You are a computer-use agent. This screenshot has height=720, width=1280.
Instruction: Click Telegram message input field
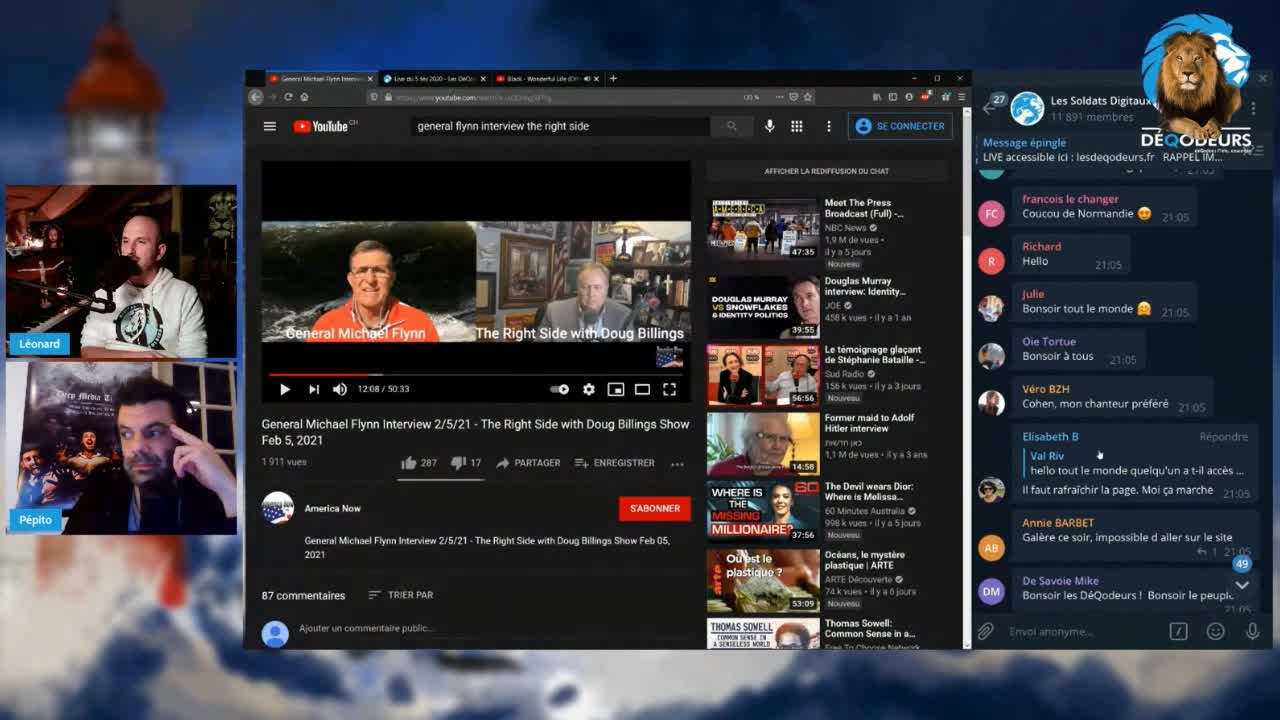(1085, 631)
